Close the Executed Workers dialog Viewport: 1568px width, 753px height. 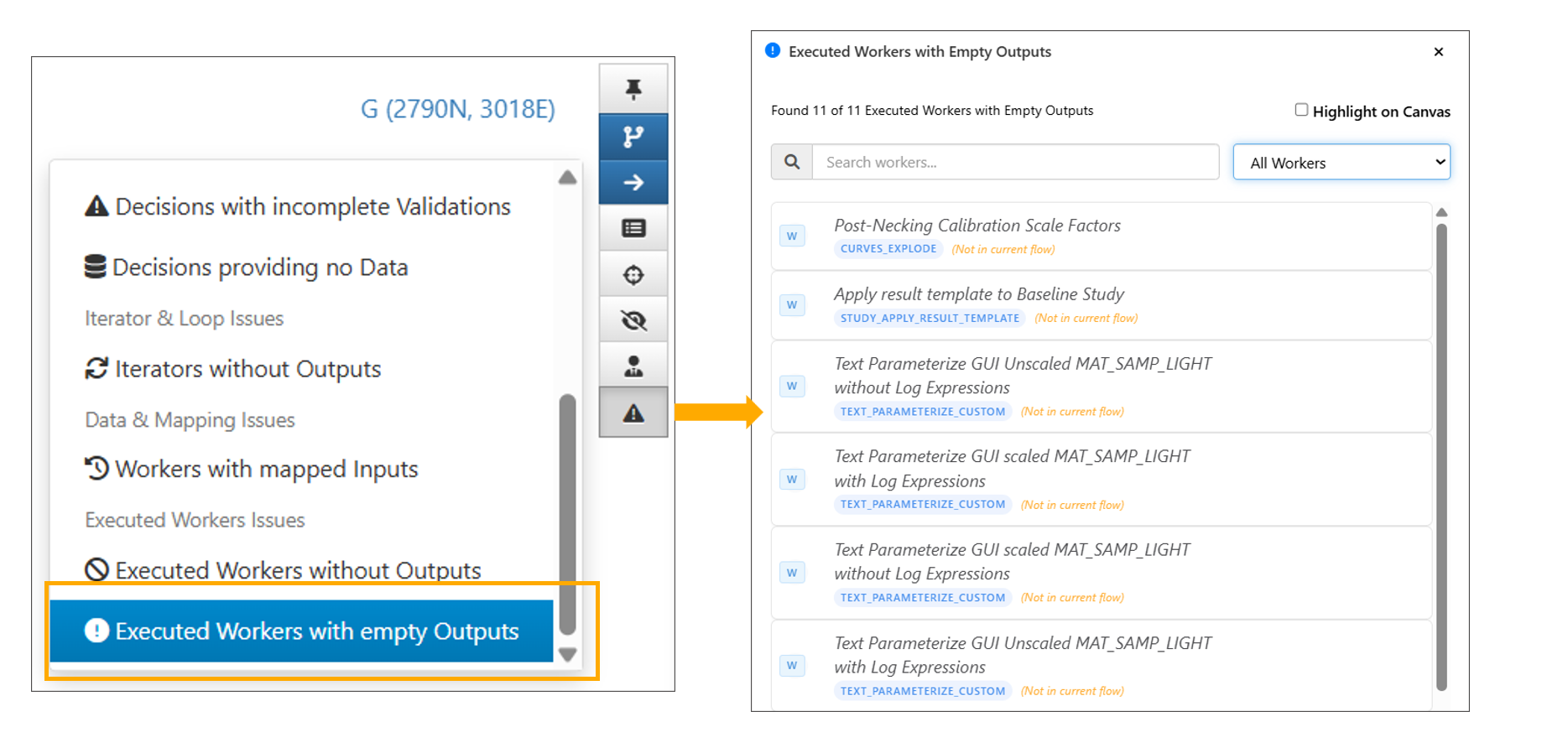click(x=1438, y=52)
